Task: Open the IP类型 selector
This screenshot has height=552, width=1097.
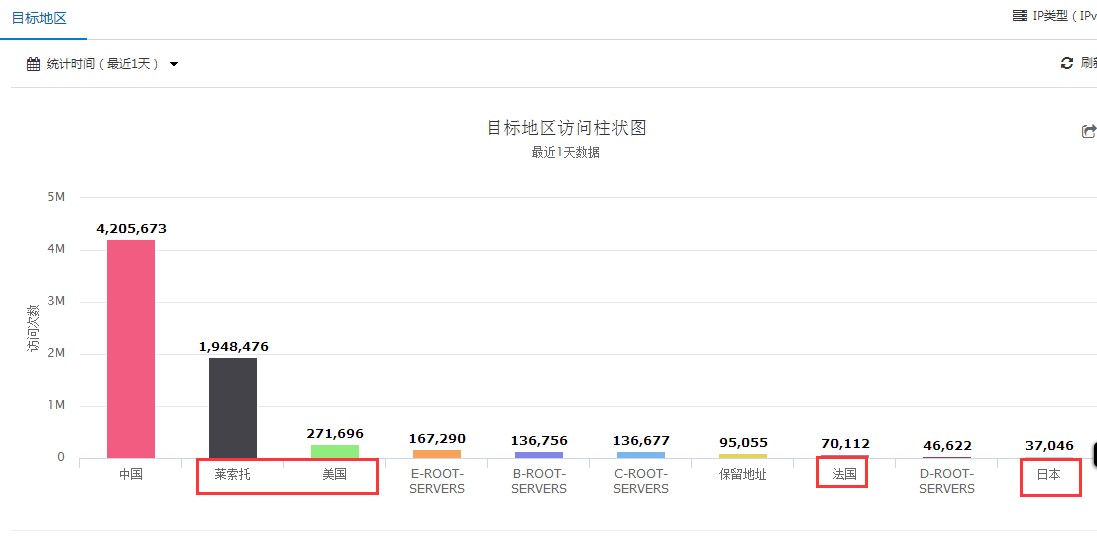Action: [1054, 15]
